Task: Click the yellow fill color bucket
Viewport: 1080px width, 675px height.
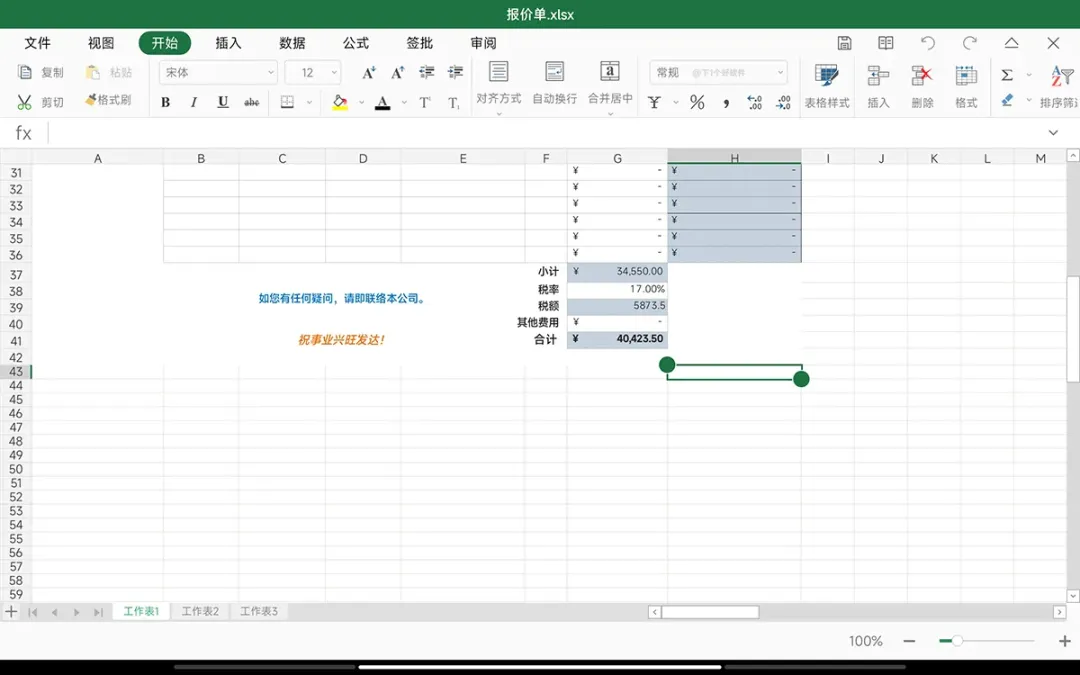Action: coord(340,103)
